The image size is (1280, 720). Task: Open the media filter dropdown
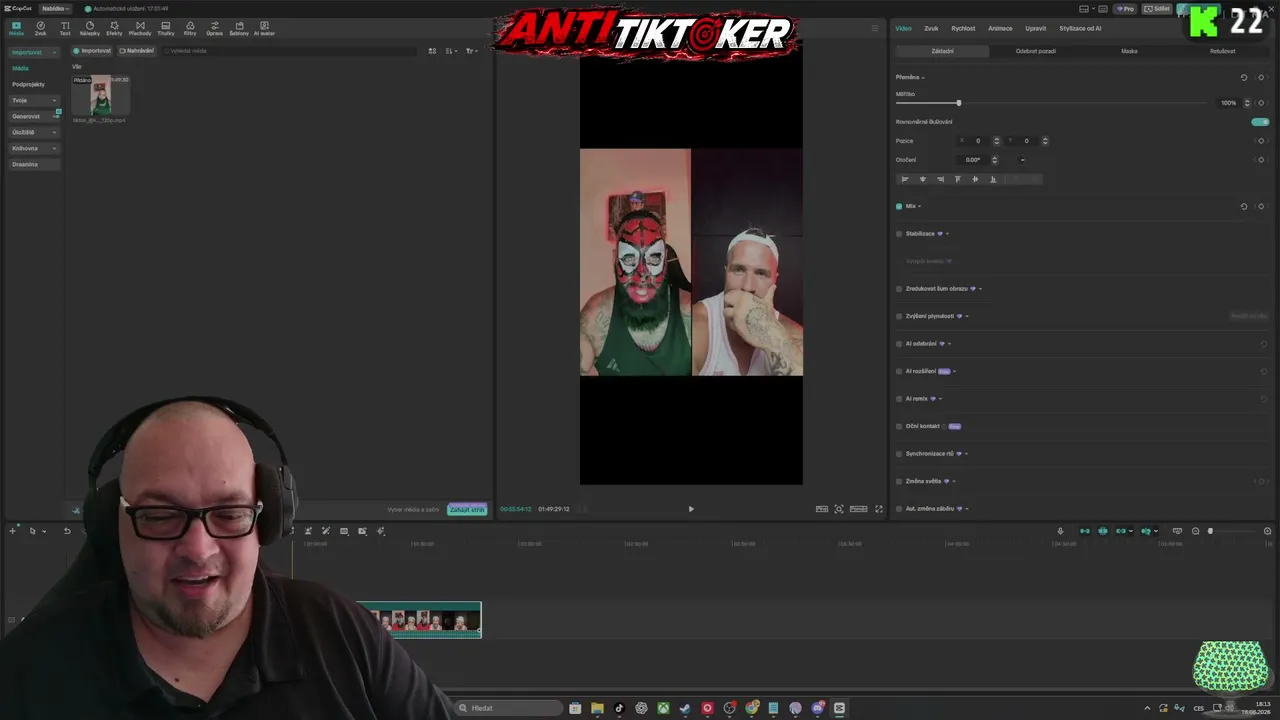point(471,51)
